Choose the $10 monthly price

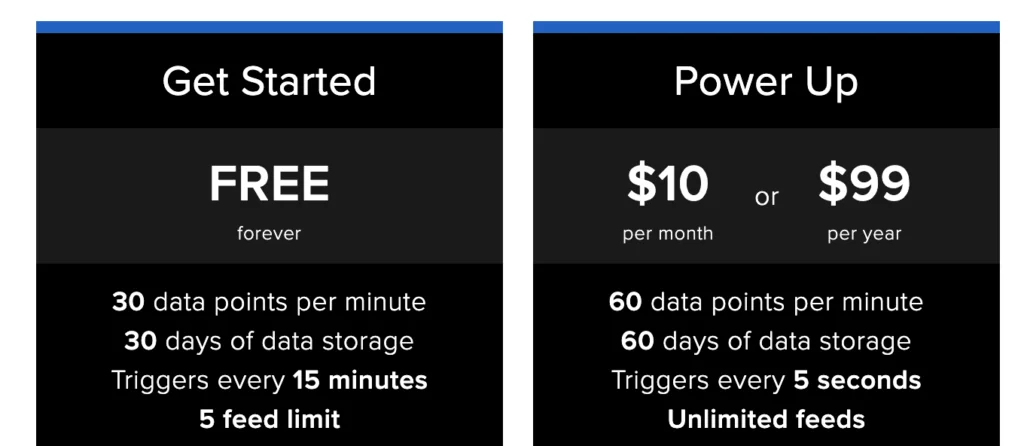(x=667, y=184)
